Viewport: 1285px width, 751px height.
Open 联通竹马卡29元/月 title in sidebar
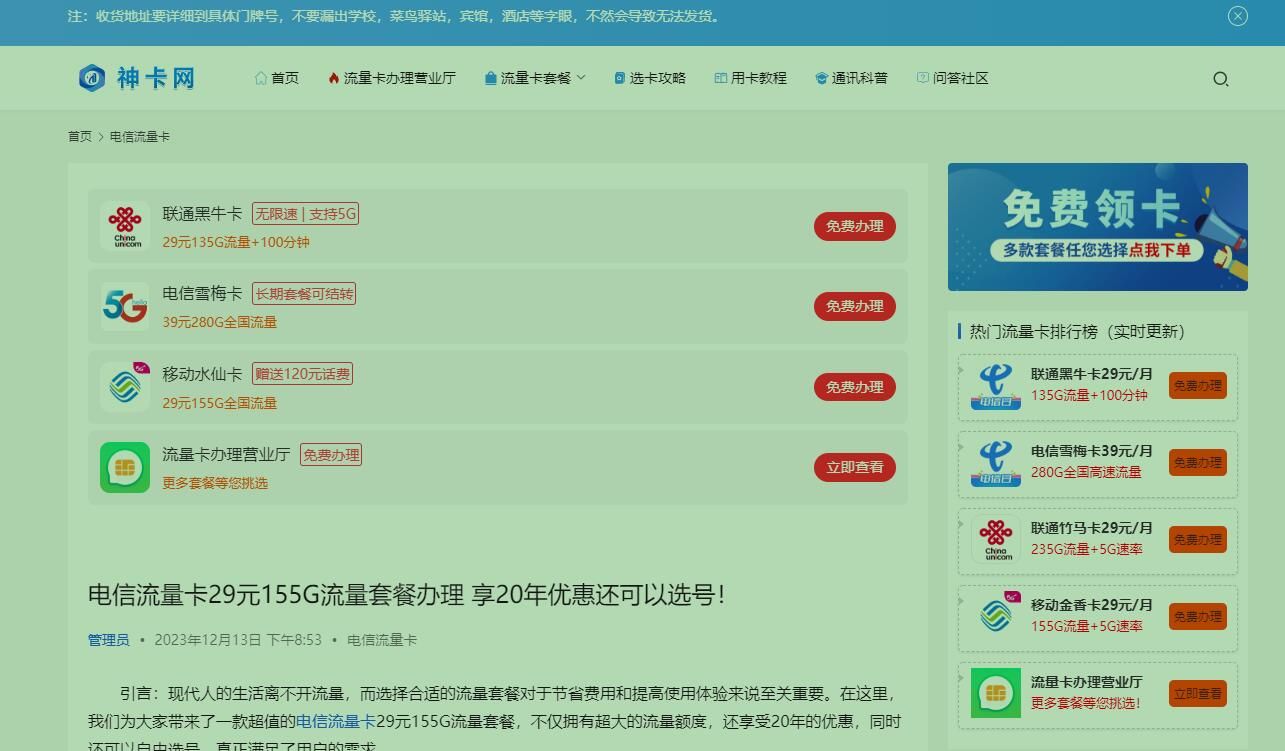tap(1092, 528)
